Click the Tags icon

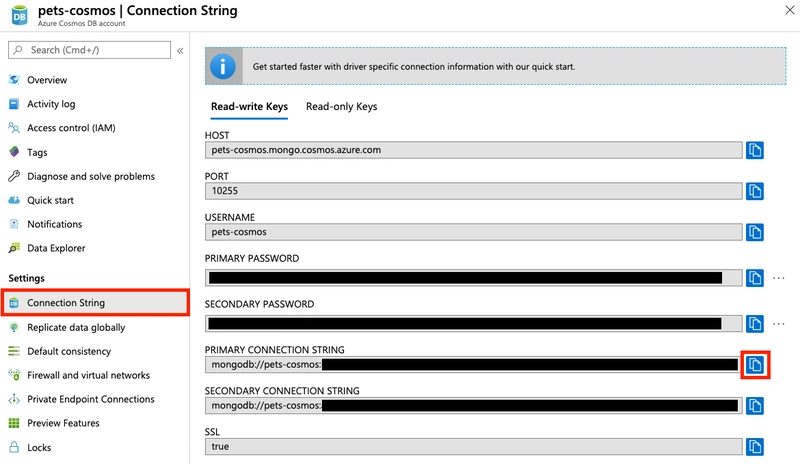(14, 152)
